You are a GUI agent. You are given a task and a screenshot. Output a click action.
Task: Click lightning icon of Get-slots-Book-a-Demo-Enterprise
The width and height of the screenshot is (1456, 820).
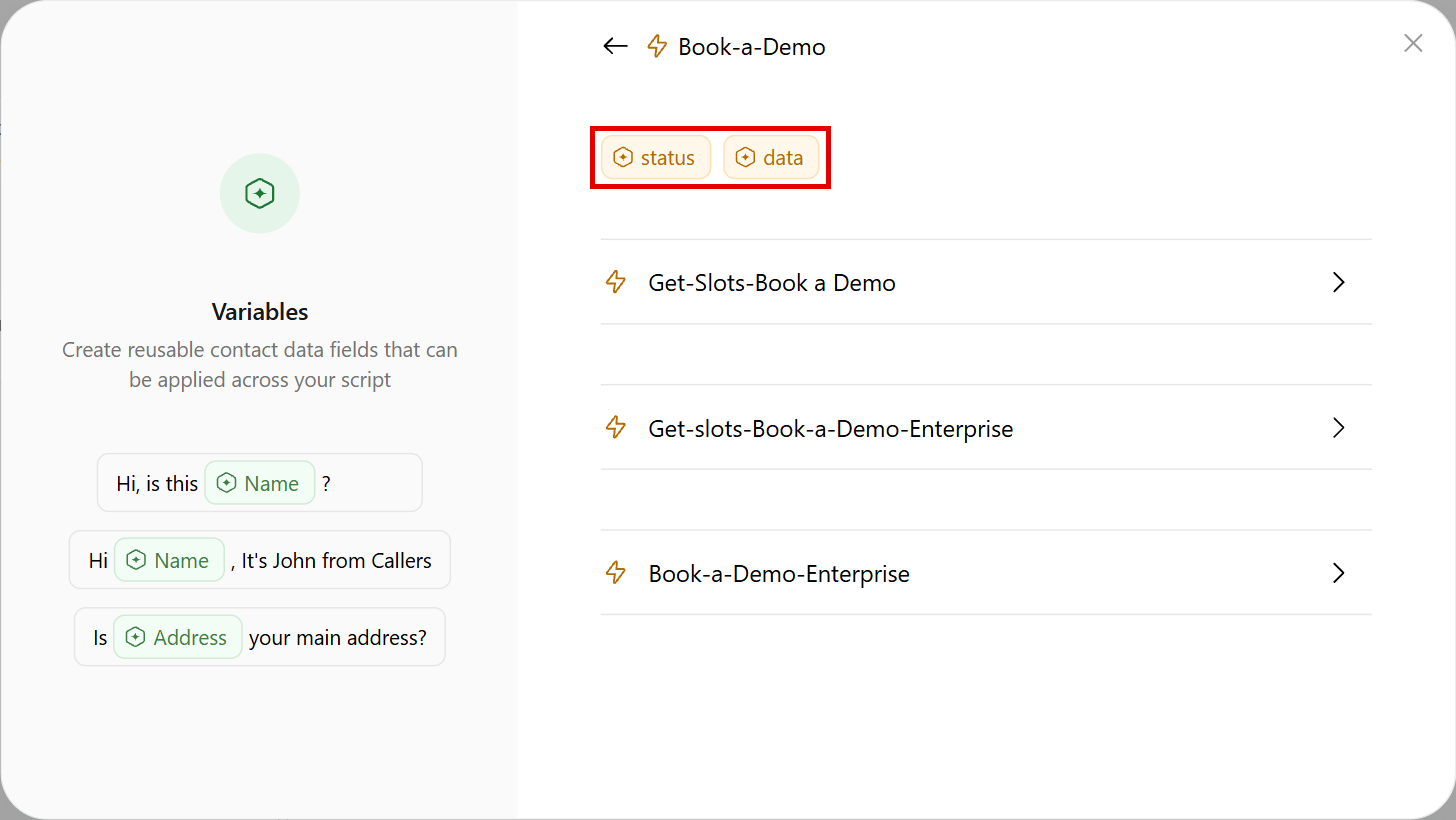616,428
